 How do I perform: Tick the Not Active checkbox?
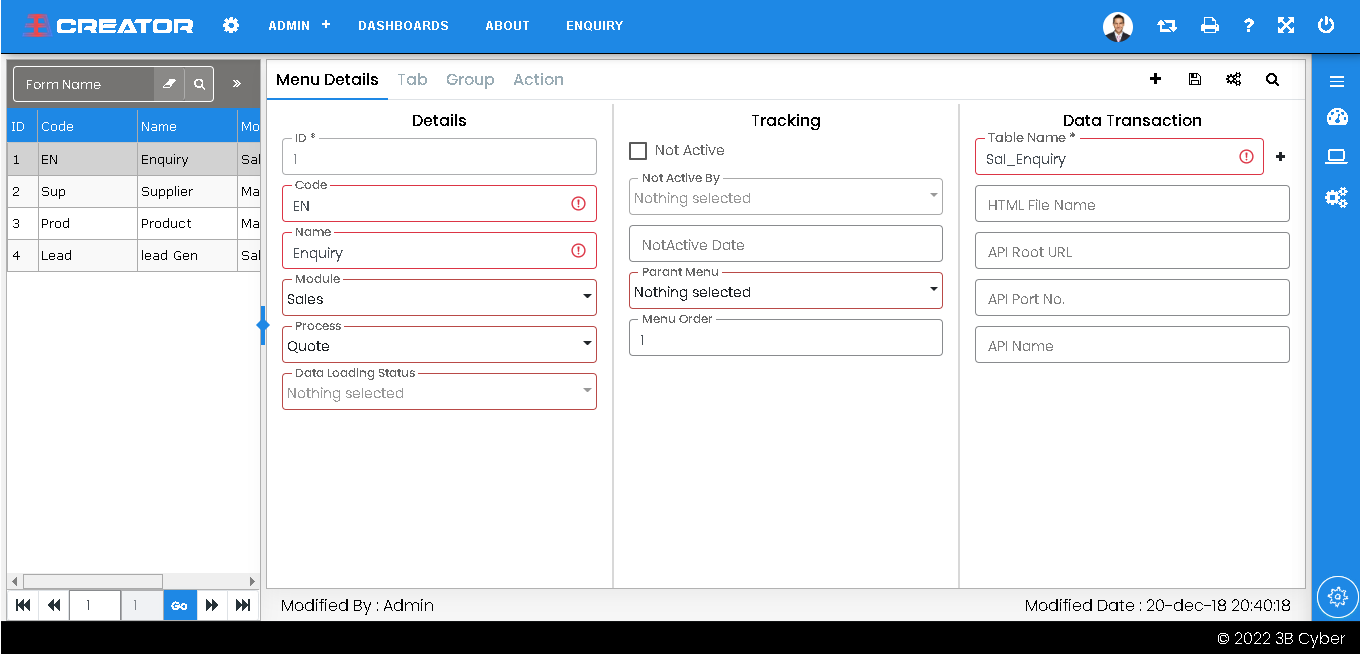[x=638, y=151]
